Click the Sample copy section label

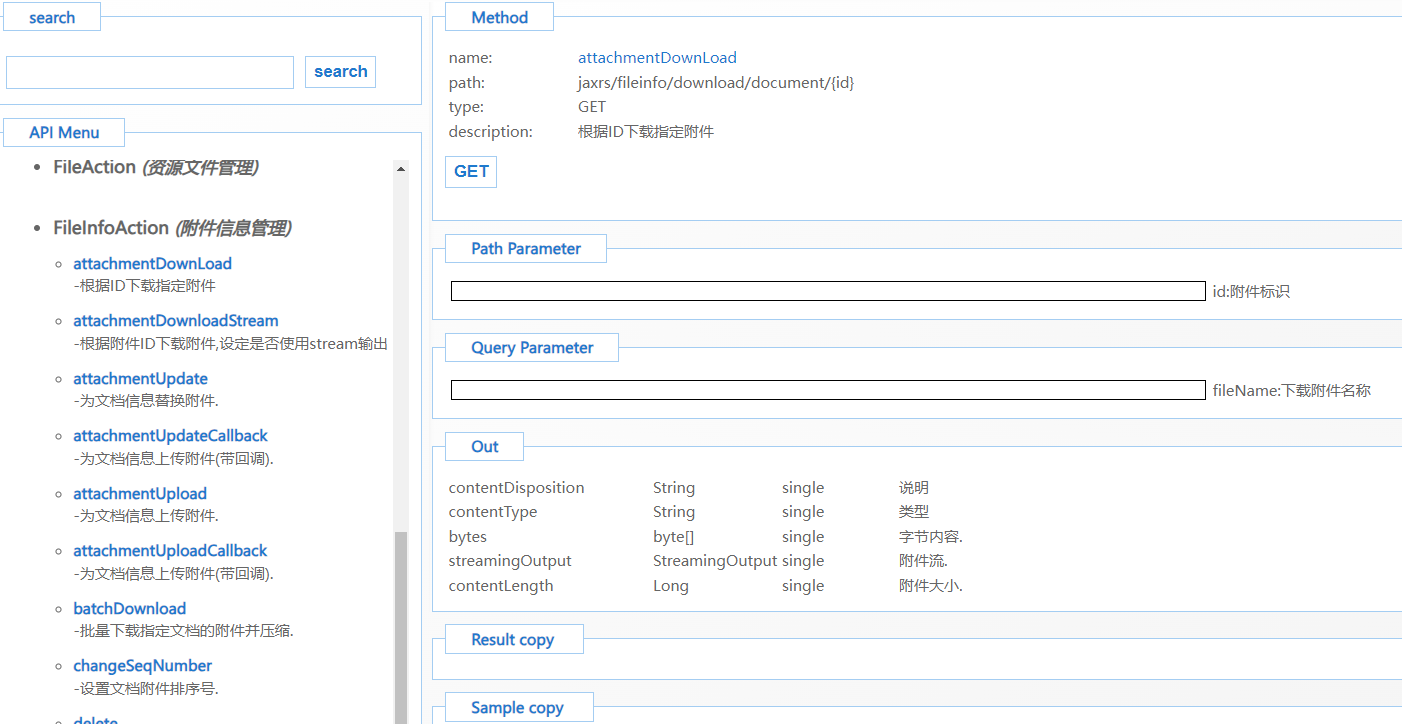point(517,708)
